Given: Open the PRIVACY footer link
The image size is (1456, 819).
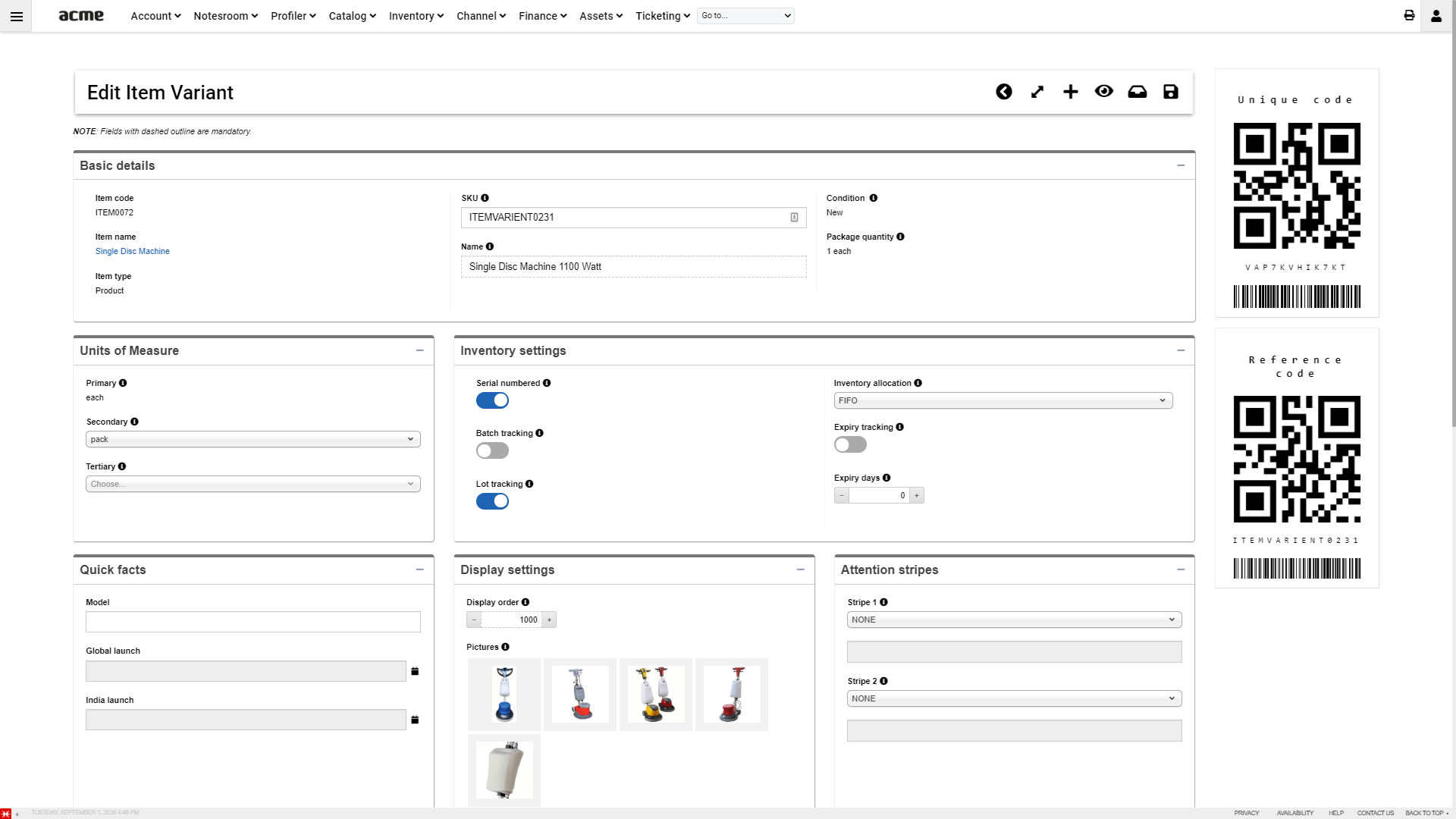Looking at the screenshot, I should tap(1247, 813).
